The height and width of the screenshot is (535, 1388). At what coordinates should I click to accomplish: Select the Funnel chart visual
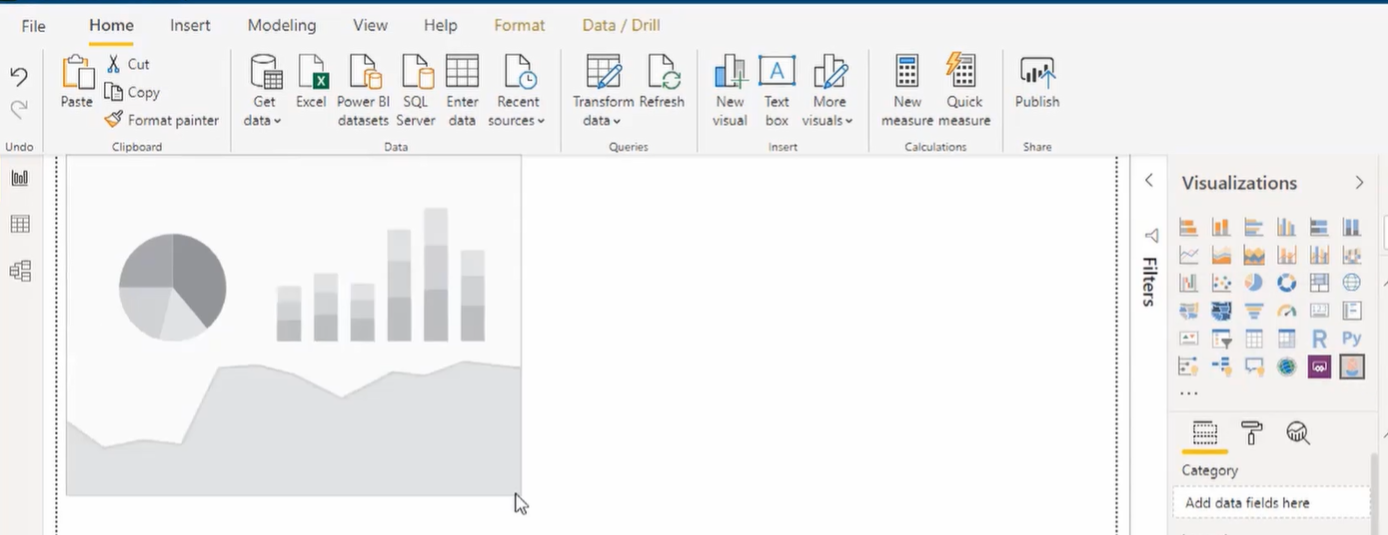pyautogui.click(x=1254, y=311)
